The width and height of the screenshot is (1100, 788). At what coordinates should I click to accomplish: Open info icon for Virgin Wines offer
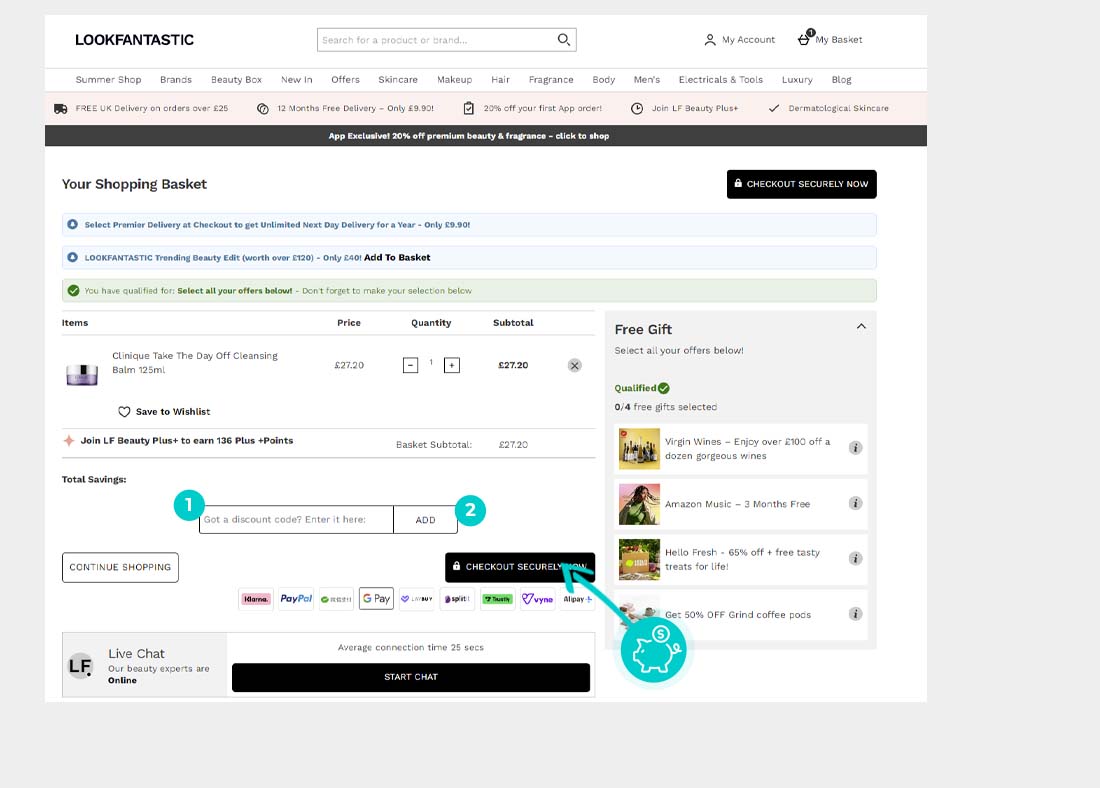pyautogui.click(x=855, y=448)
